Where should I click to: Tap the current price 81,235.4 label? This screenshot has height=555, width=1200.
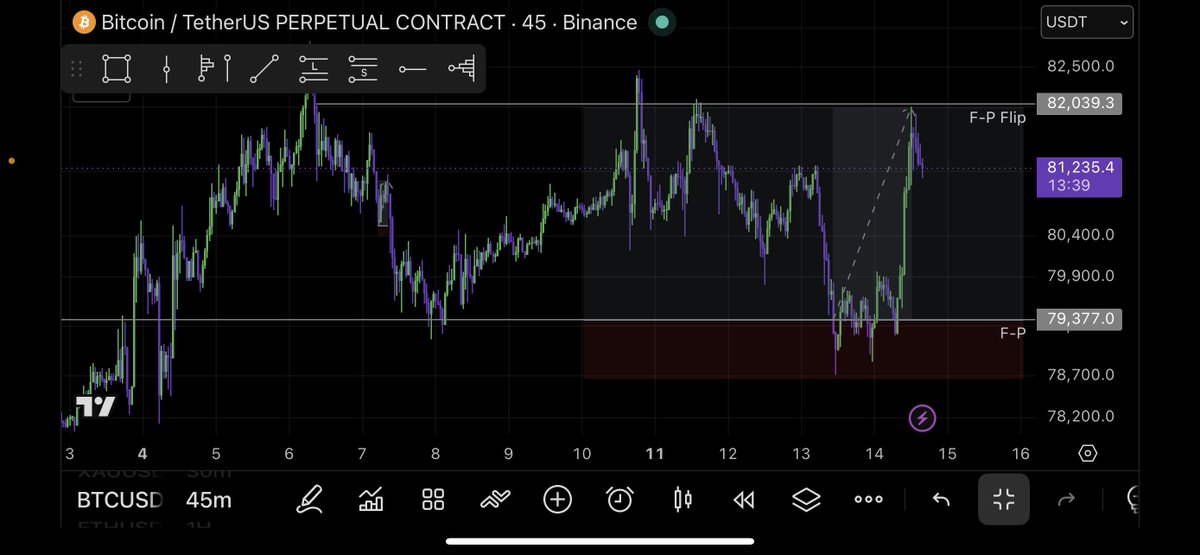coord(1080,177)
